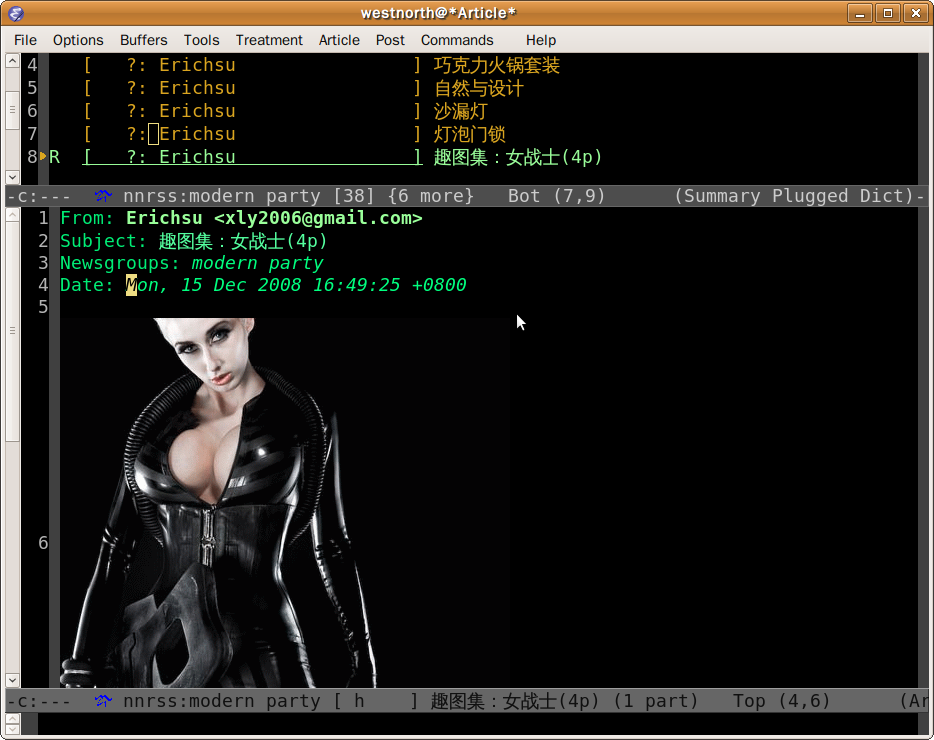
Task: Click -c:--- status in summary mode-line
Action: (39, 195)
